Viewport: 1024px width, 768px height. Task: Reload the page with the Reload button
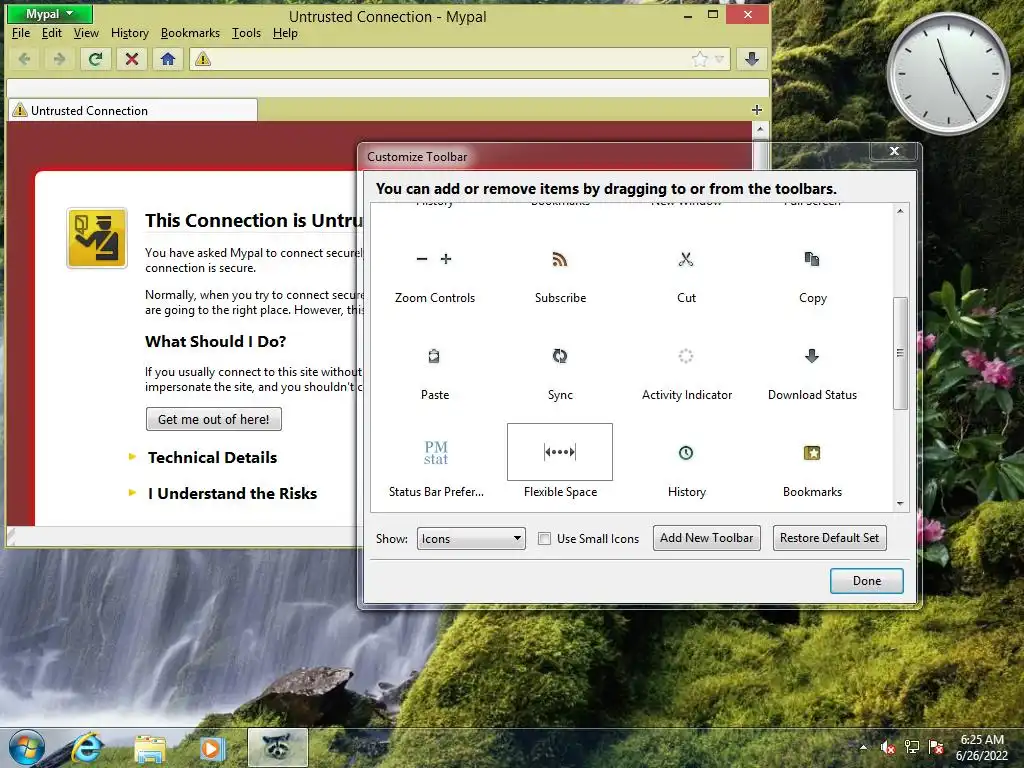[95, 59]
